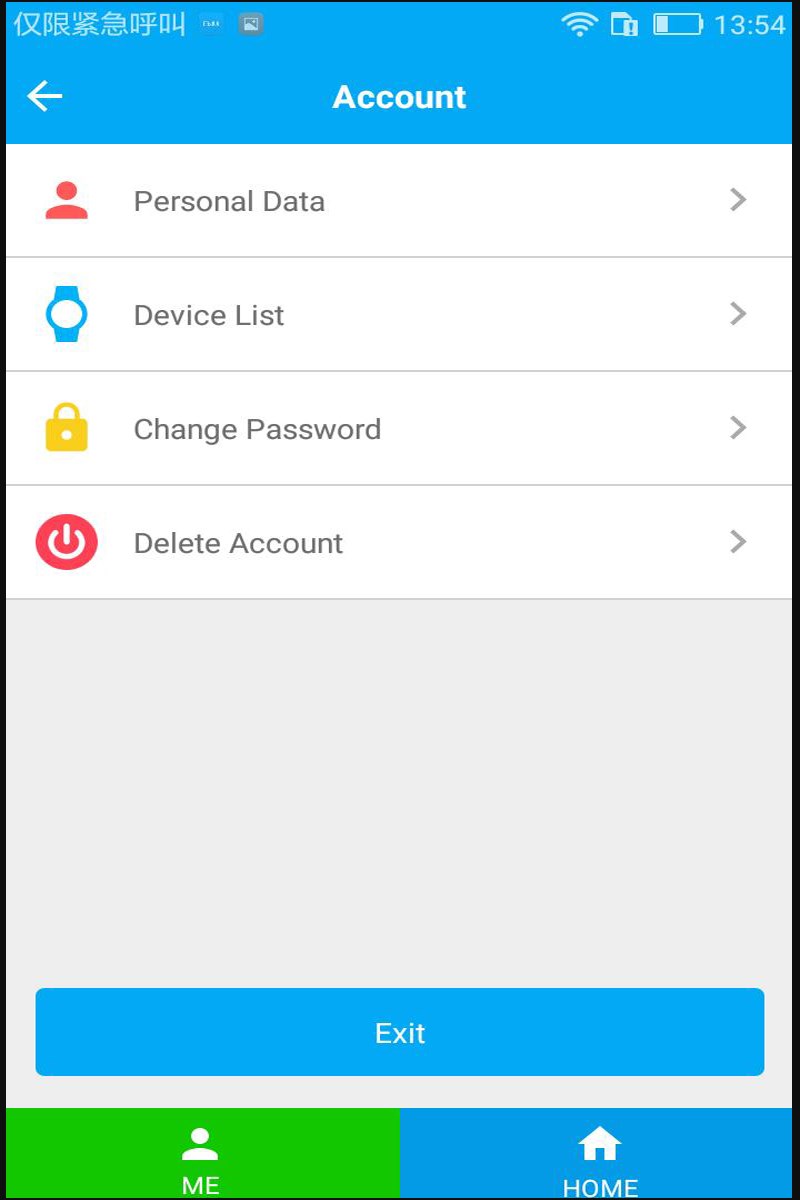The height and width of the screenshot is (1200, 800).
Task: Tap the Delete Account label
Action: pos(238,543)
